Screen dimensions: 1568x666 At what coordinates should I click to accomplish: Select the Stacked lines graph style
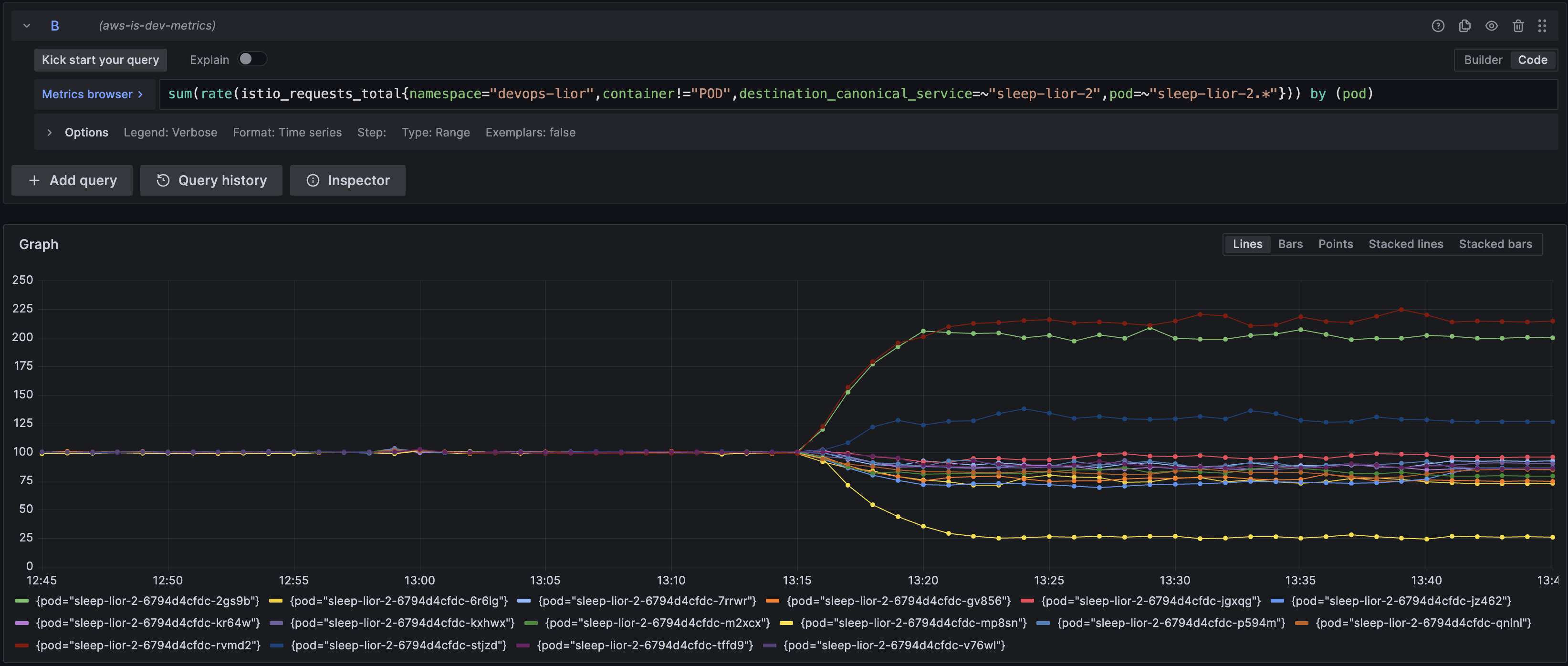(x=1405, y=244)
